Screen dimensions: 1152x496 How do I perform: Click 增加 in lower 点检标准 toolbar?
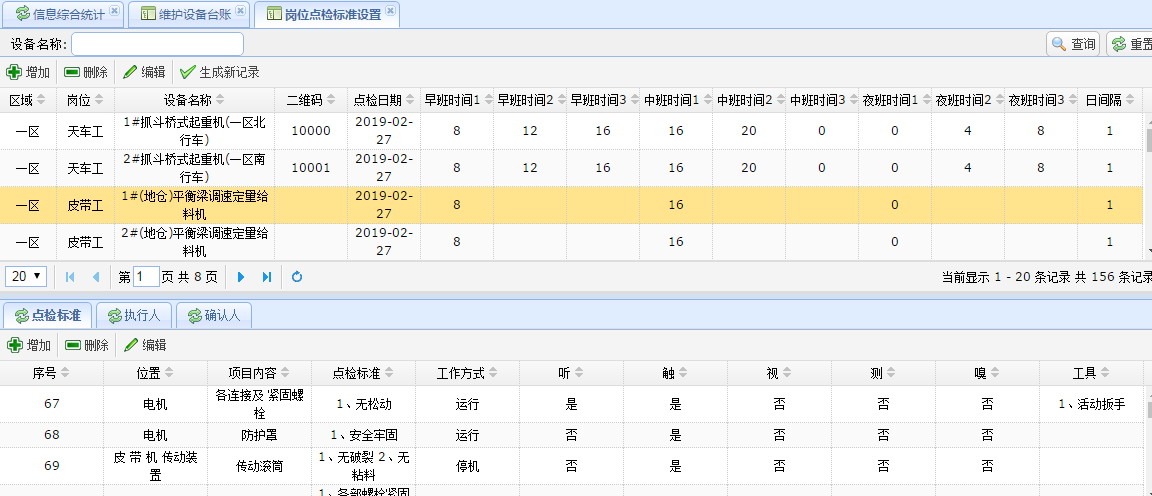pyautogui.click(x=29, y=345)
